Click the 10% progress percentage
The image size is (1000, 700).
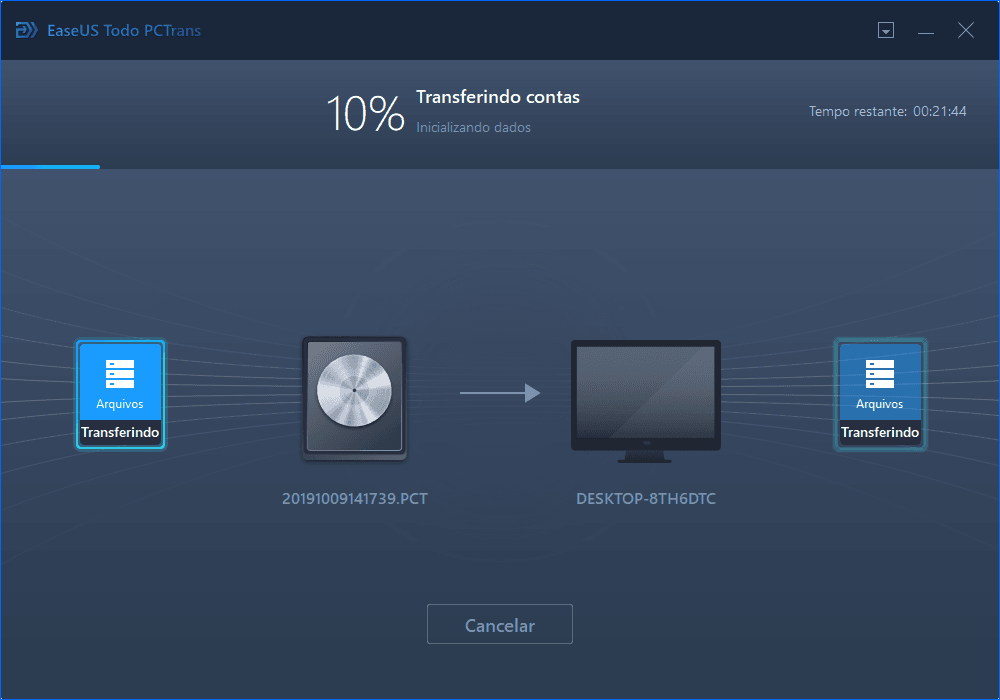pos(365,113)
